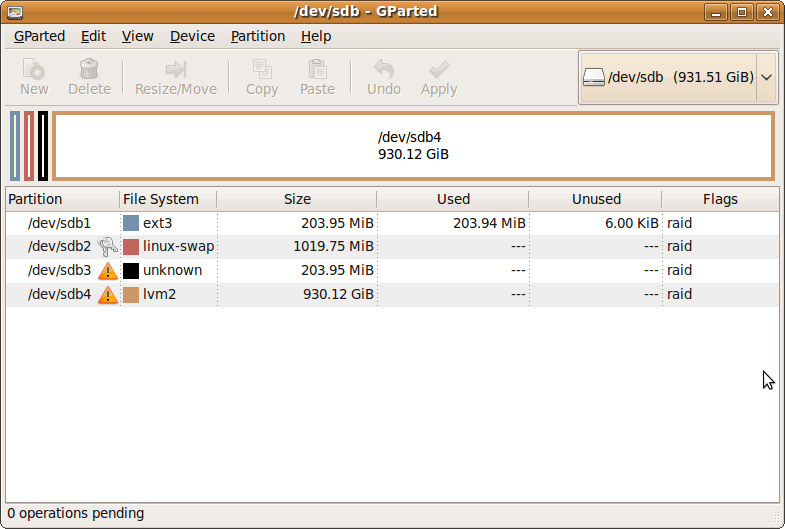This screenshot has width=785, height=529.
Task: Open the View menu
Action: (x=138, y=37)
